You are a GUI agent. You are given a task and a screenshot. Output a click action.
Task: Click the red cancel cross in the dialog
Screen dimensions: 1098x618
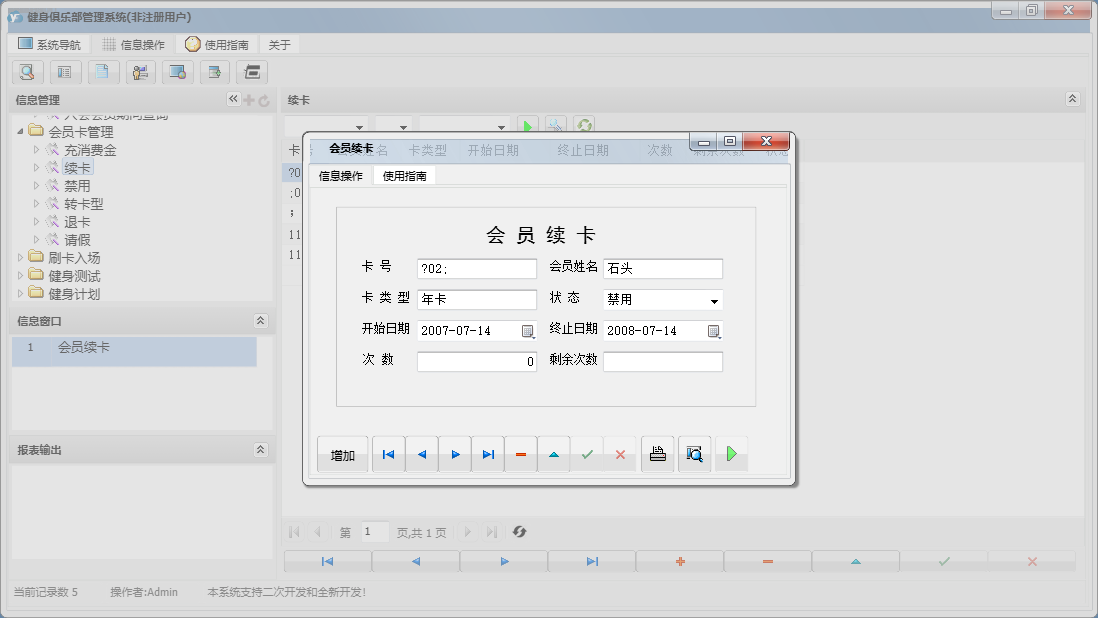point(620,453)
